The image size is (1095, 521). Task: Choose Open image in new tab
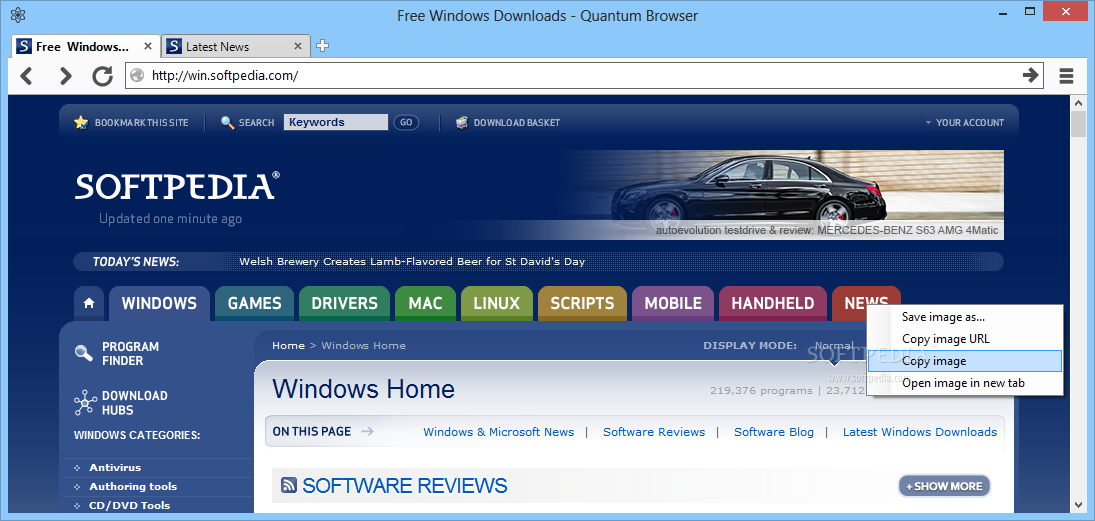pyautogui.click(x=965, y=383)
